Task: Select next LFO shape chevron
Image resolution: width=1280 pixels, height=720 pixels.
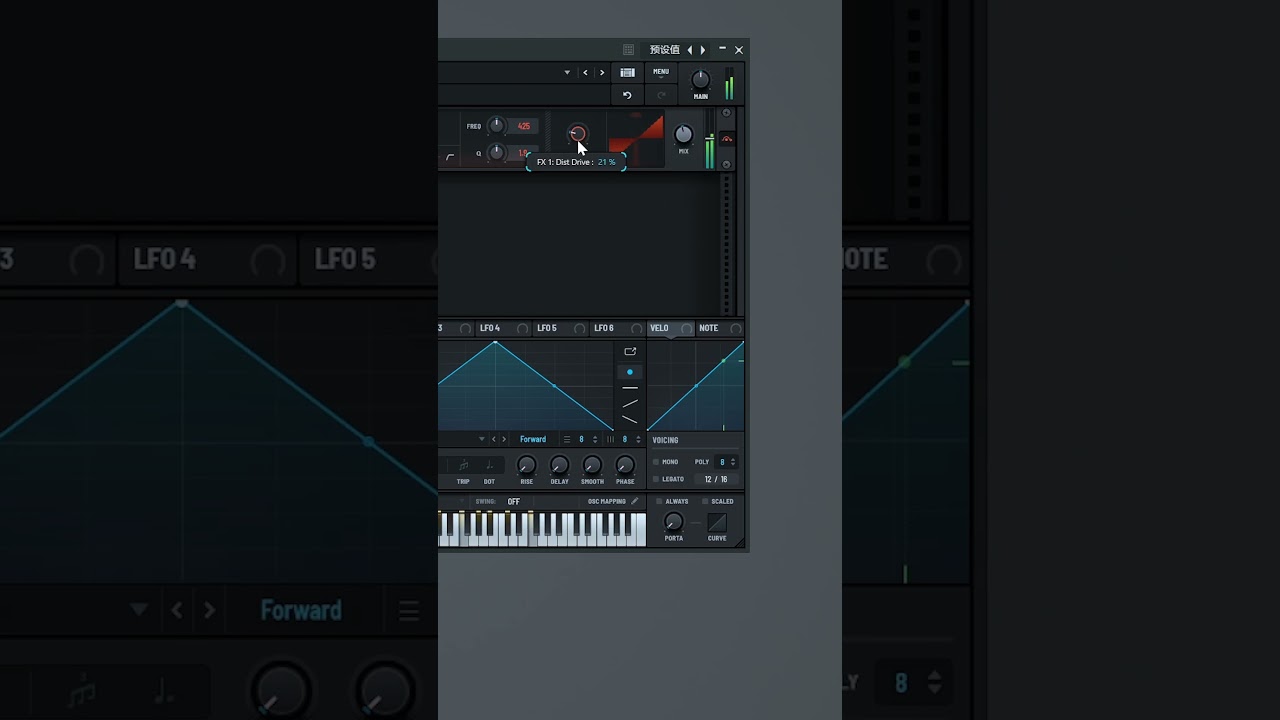Action: [504, 439]
